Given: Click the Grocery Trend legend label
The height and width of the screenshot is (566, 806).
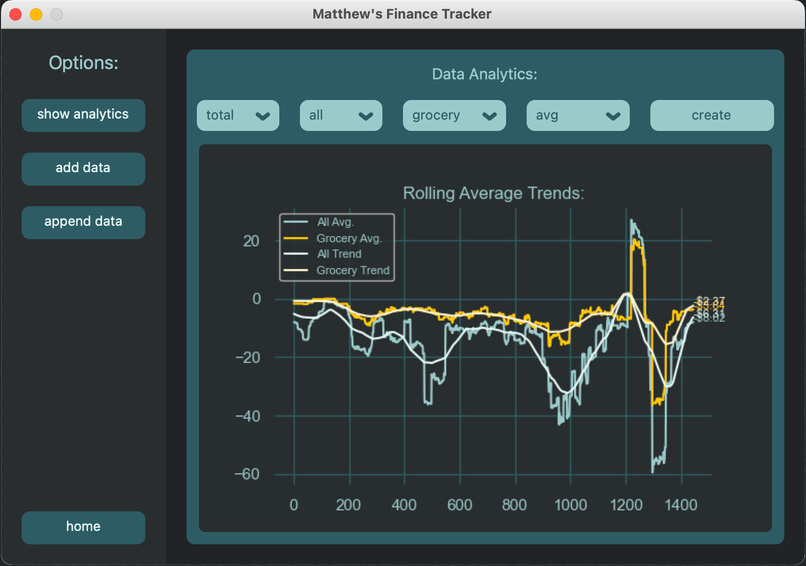Looking at the screenshot, I should point(353,270).
